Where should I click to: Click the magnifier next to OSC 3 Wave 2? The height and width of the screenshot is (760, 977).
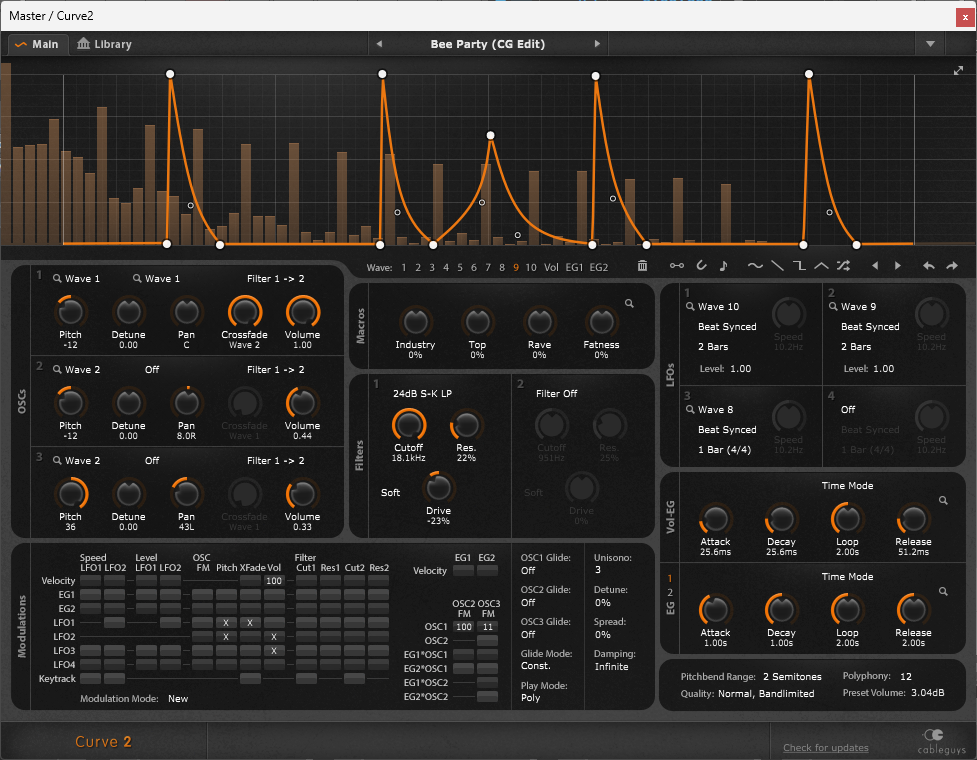coord(57,460)
